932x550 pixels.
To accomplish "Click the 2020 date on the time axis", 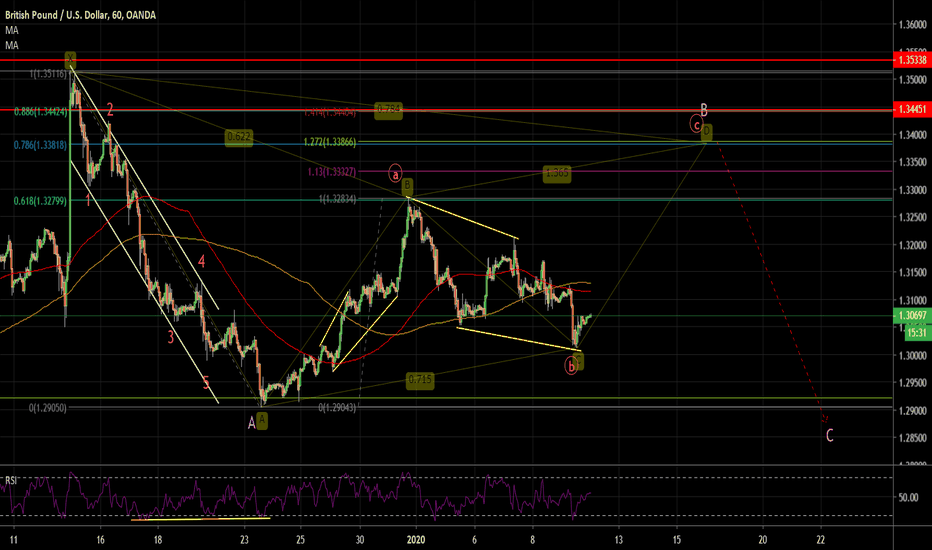I will (416, 540).
